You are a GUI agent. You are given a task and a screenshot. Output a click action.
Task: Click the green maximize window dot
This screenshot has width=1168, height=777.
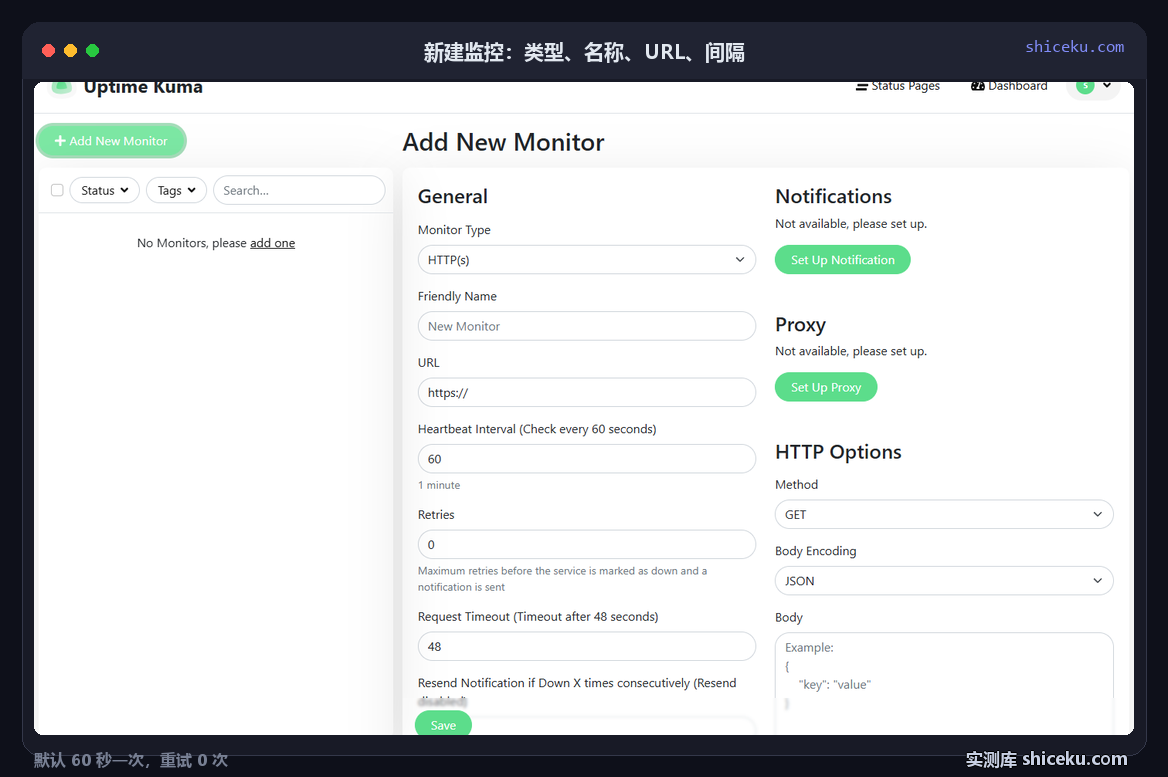point(92,51)
